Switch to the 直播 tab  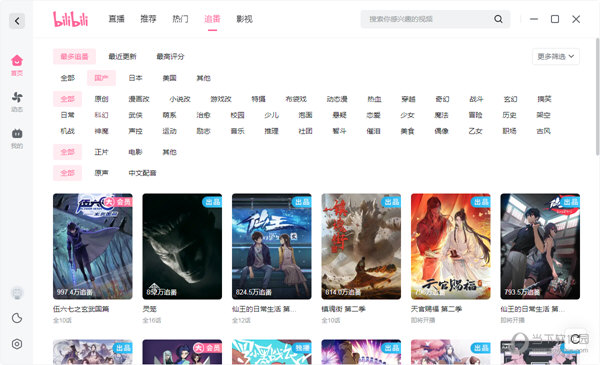[x=116, y=19]
